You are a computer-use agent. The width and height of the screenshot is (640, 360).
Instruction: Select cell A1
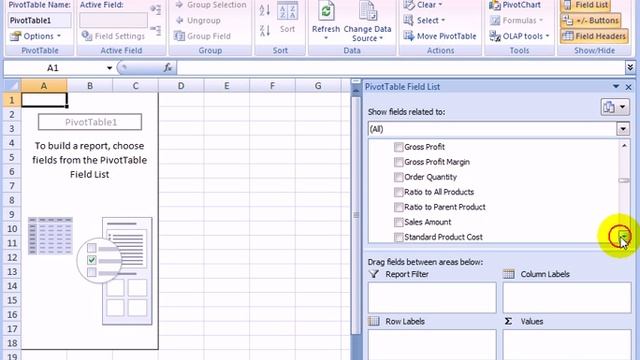point(44,100)
